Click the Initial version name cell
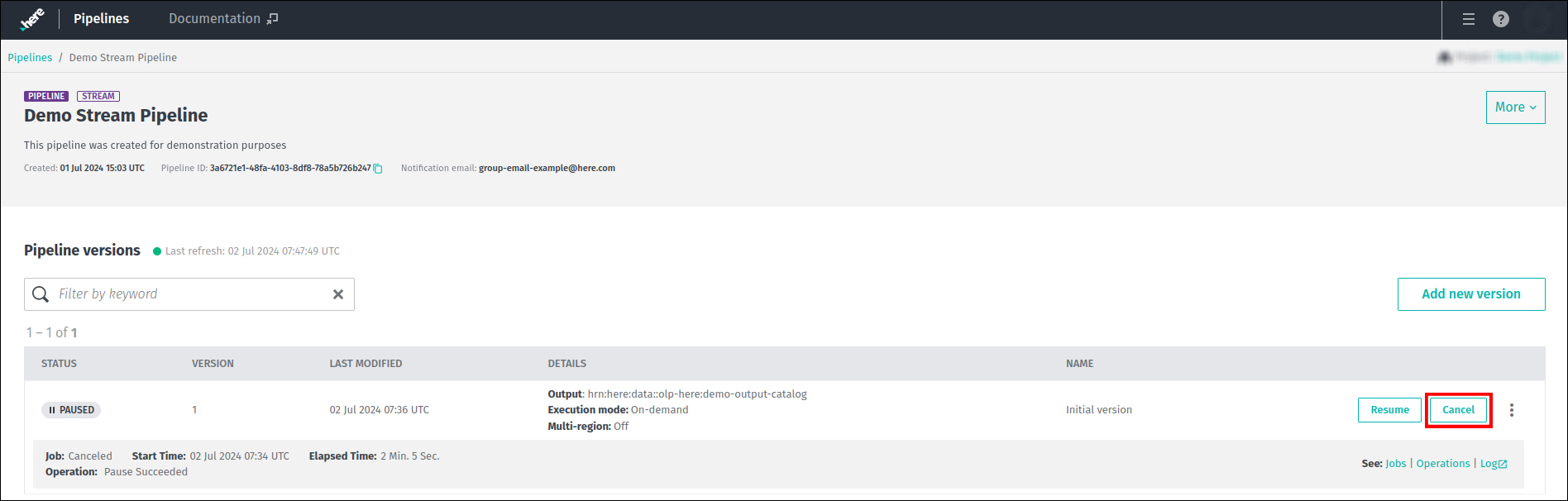The image size is (1568, 501). coord(1099,410)
